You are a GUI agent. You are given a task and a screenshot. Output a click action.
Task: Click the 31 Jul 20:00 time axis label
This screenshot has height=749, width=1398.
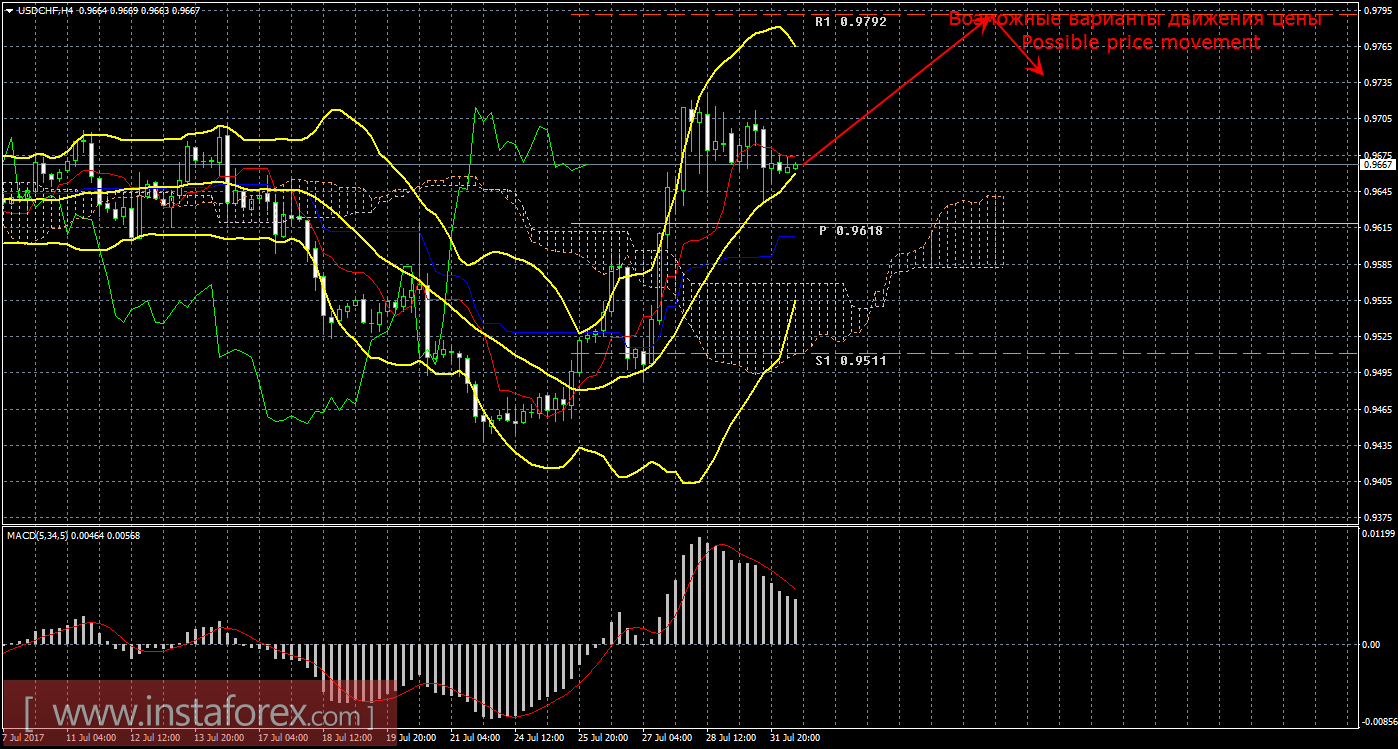(796, 738)
